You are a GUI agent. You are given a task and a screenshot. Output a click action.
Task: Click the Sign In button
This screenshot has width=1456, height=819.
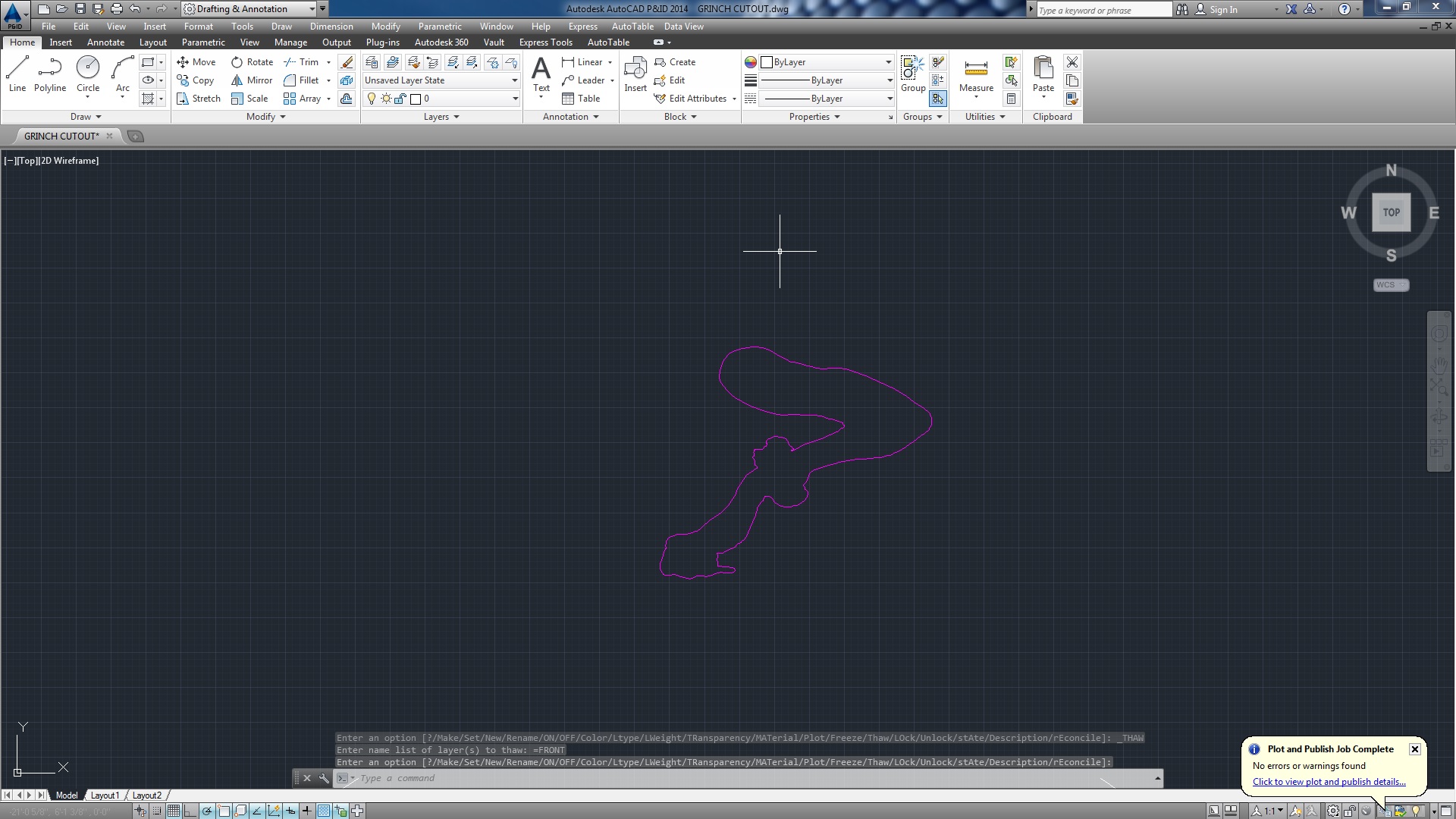pyautogui.click(x=1216, y=9)
